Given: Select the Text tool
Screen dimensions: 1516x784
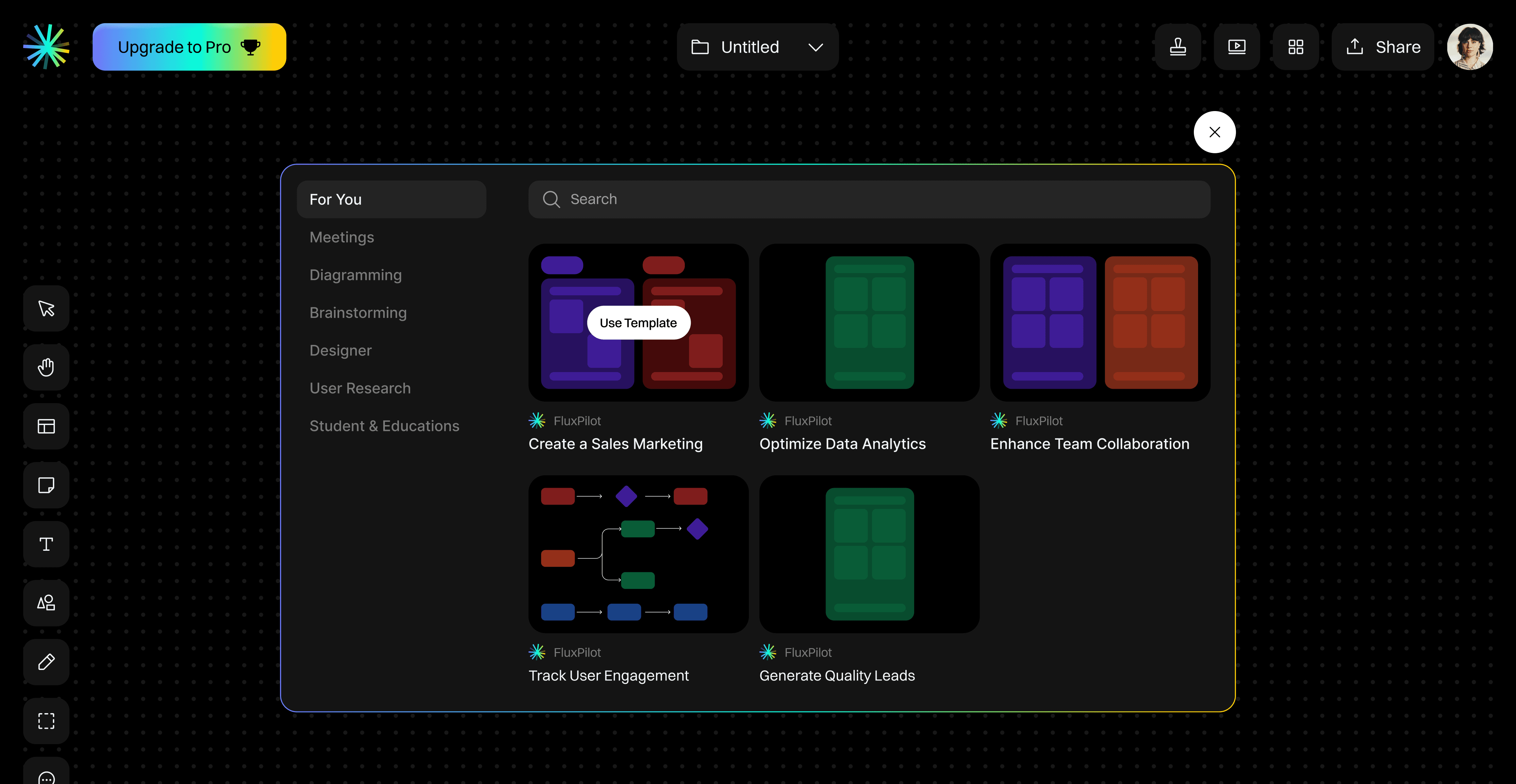Looking at the screenshot, I should (x=46, y=544).
